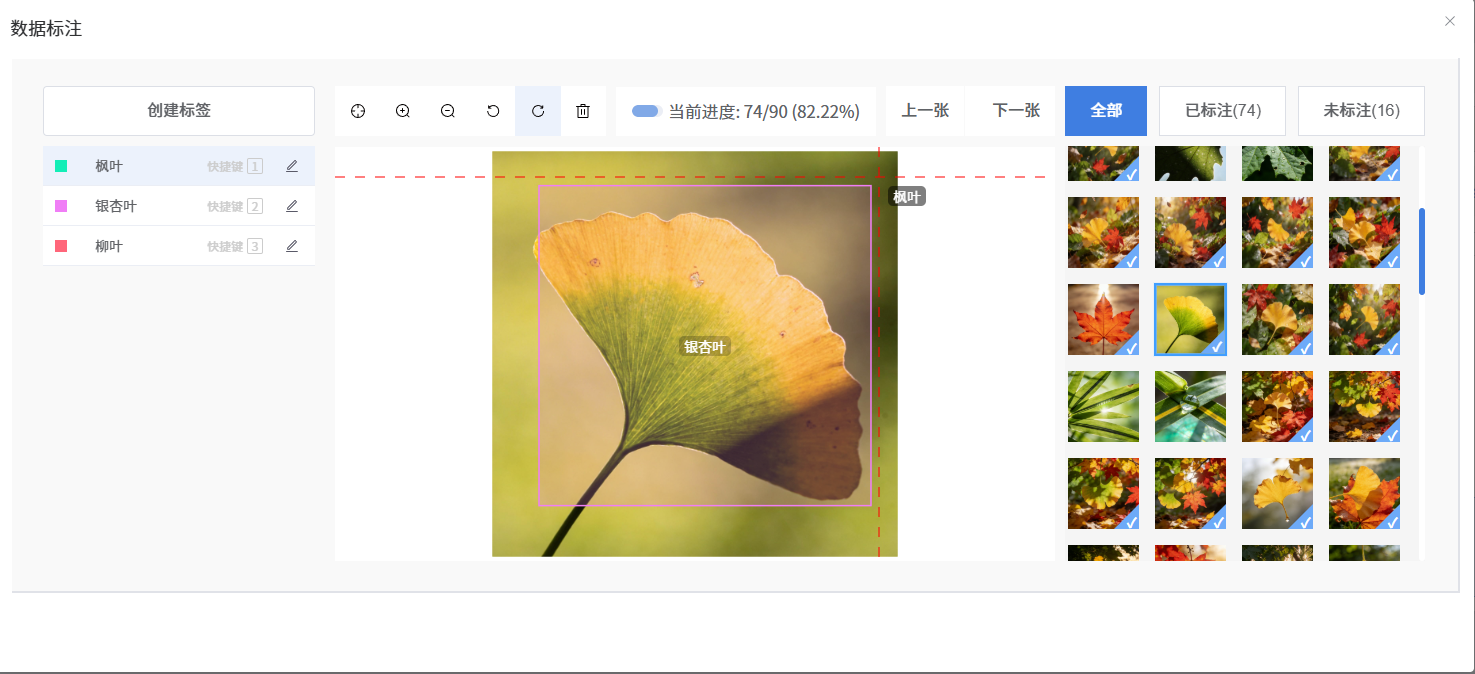The height and width of the screenshot is (674, 1475).
Task: Edit the 银杏叶 label entry
Action: click(x=292, y=205)
